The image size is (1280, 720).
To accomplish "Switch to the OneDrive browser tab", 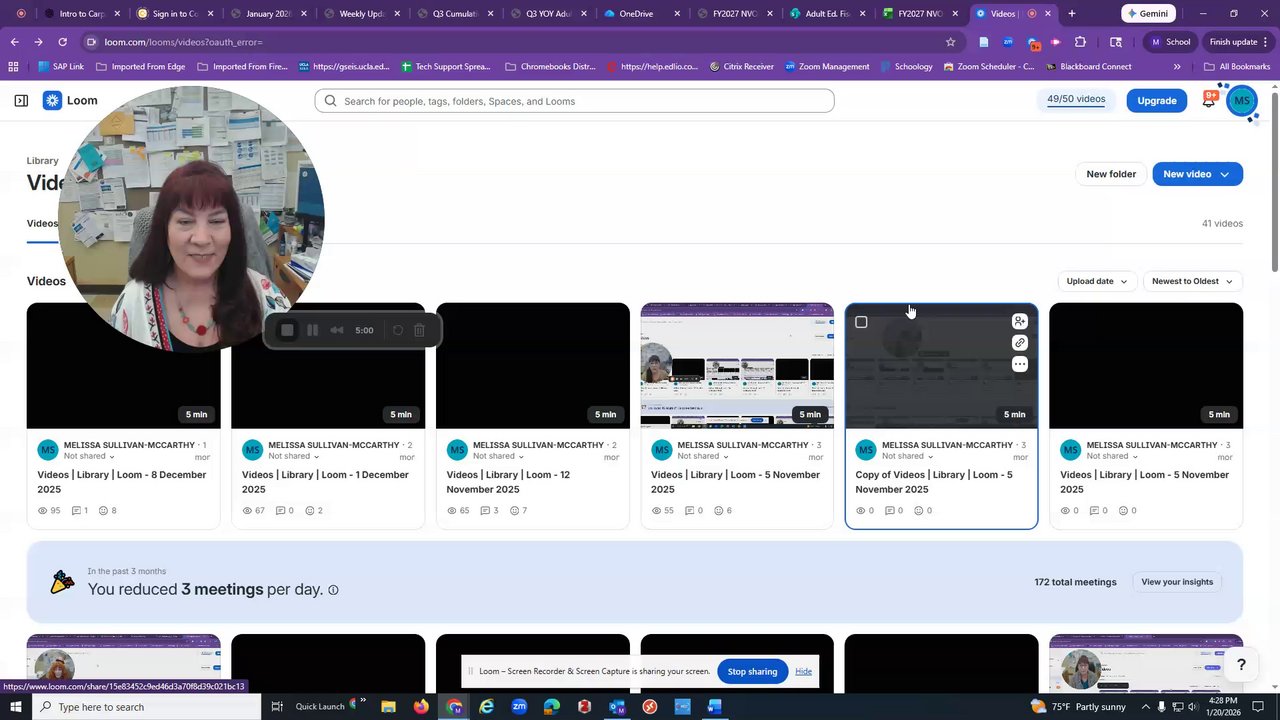I will pos(635,14).
